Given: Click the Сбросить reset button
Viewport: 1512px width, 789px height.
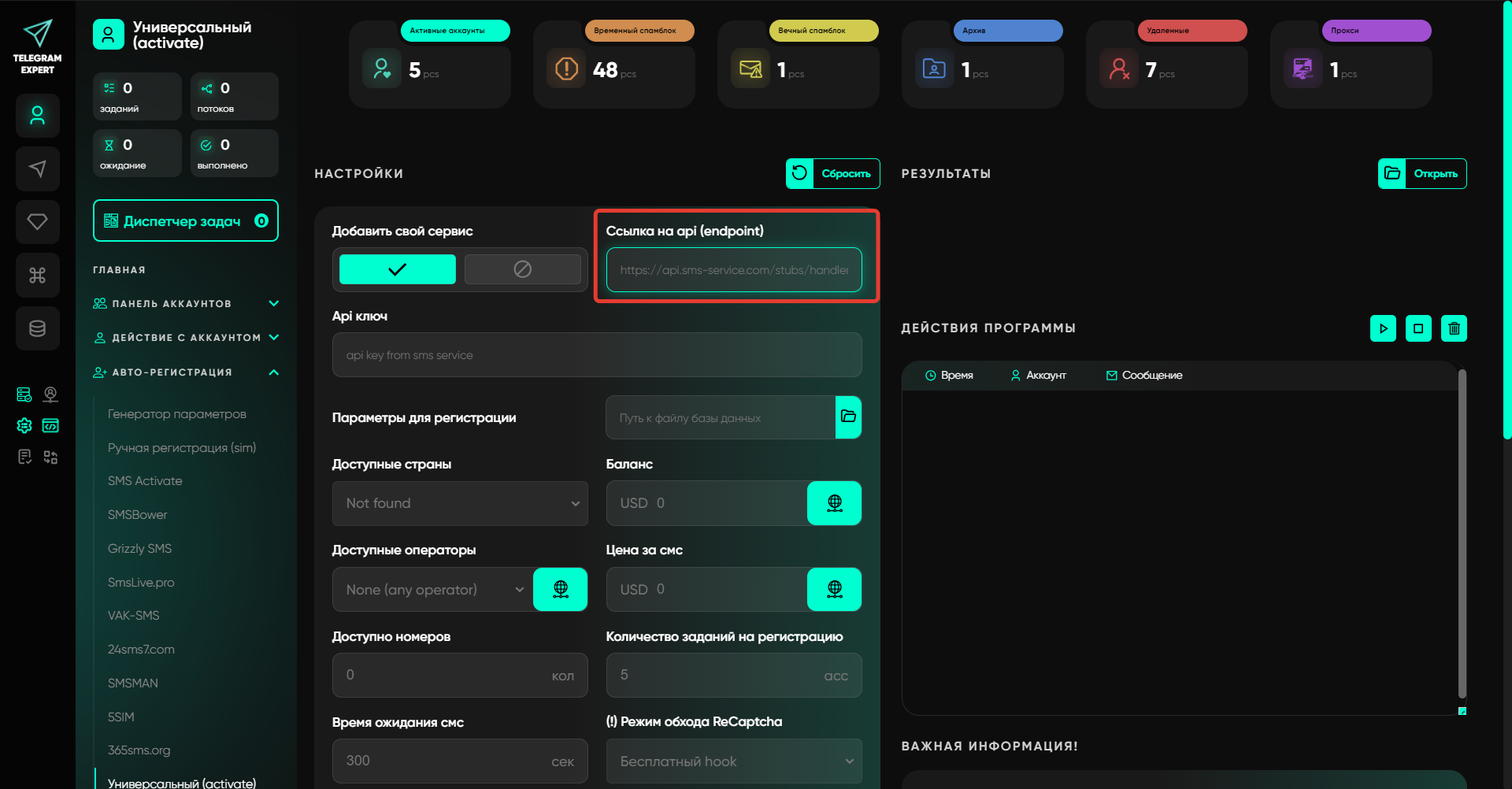Looking at the screenshot, I should tap(832, 174).
